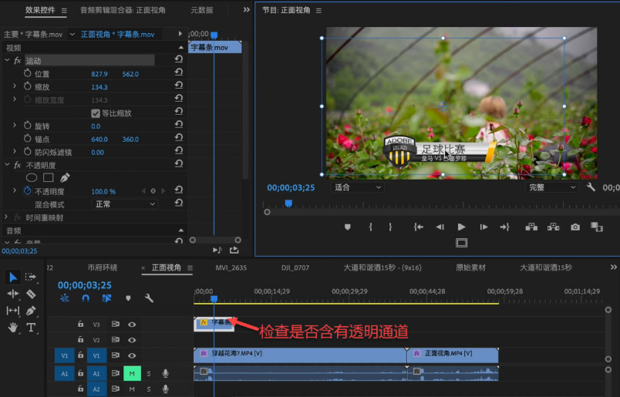The width and height of the screenshot is (620, 397).
Task: Toggle animation stopwatch for Position
Action: pyautogui.click(x=27, y=74)
